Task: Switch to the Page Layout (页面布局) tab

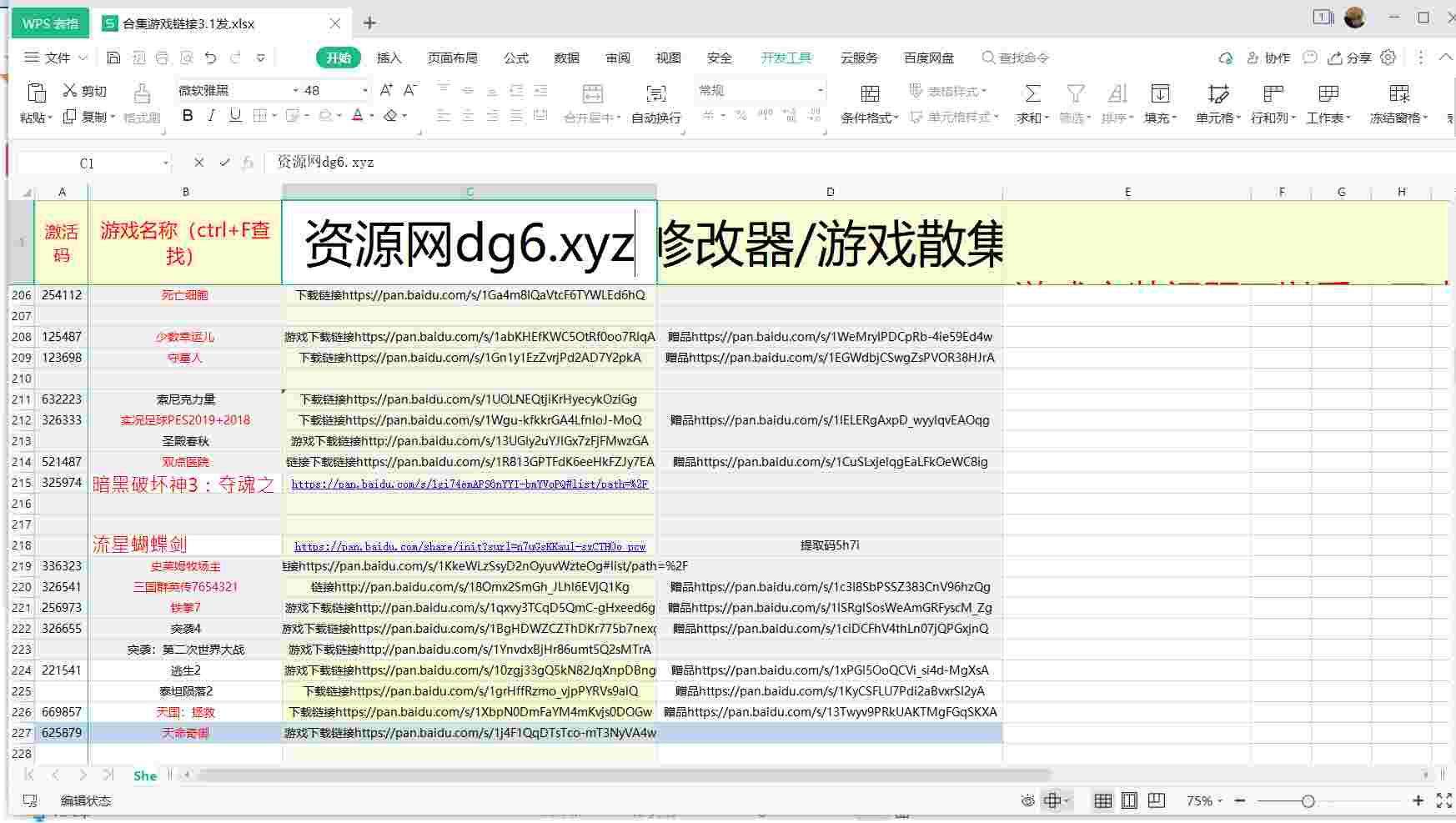Action: coord(452,58)
